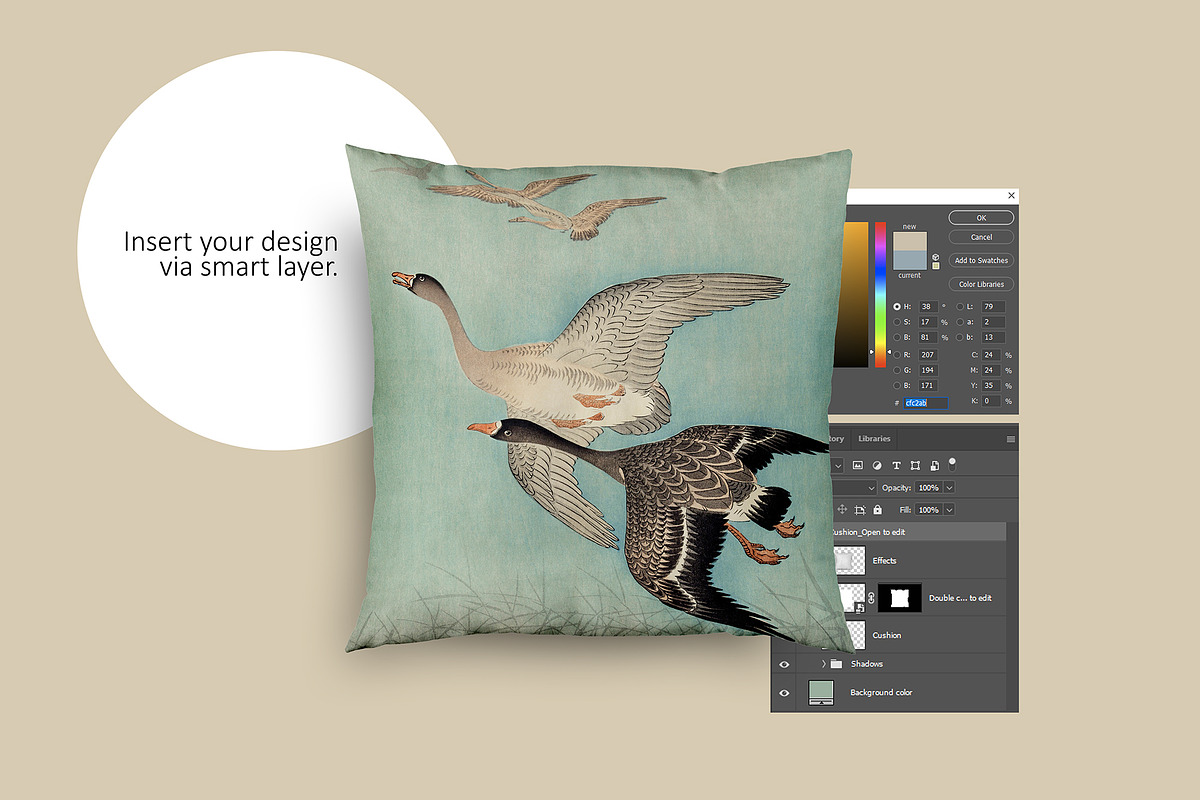The width and height of the screenshot is (1200, 800).
Task: Select the Effects layer thumbnail
Action: tap(848, 560)
